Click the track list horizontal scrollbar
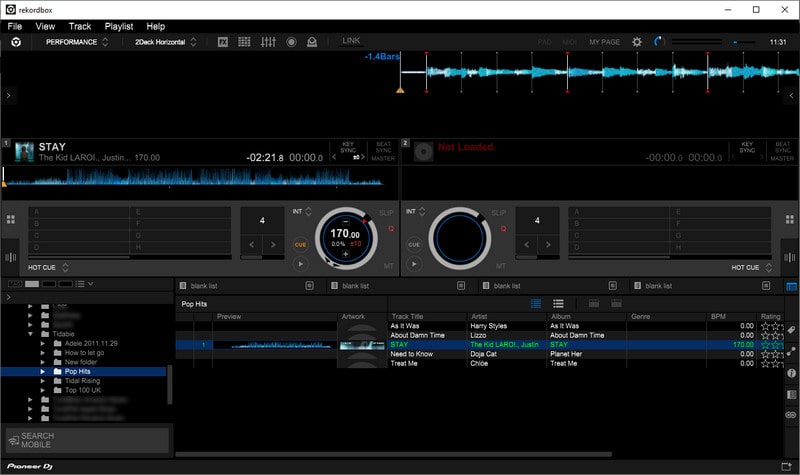Viewport: 800px width, 475px height. point(393,454)
